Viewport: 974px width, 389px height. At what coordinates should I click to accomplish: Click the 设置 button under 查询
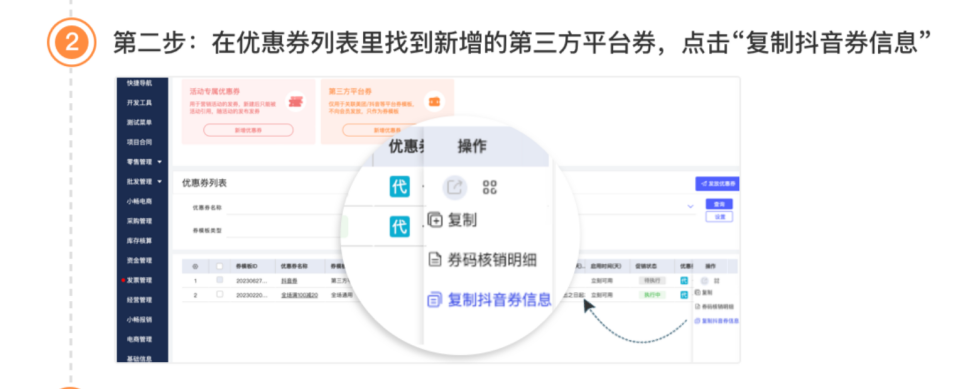(x=719, y=217)
